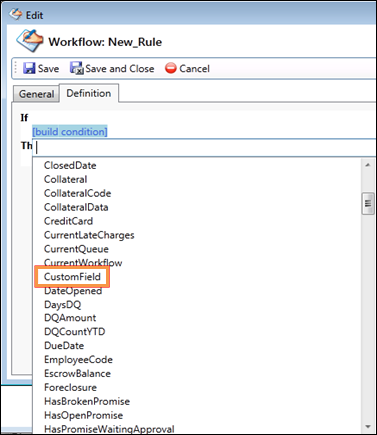Pick CollateralCode in the list
Image resolution: width=377 pixels, height=435 pixels.
pos(78,193)
